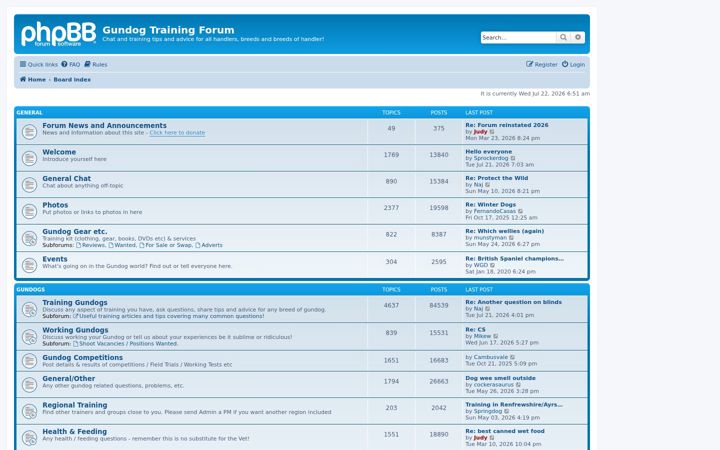The image size is (720, 450).
Task: Open the 'Re: CS' last post
Action: [x=475, y=330]
